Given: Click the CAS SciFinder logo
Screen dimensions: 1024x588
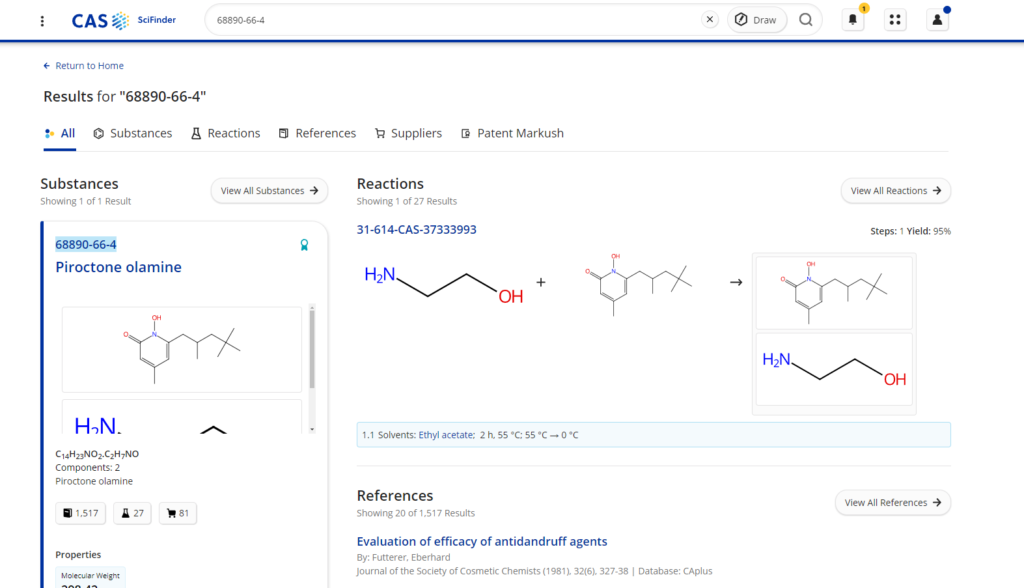Looking at the screenshot, I should pos(123,20).
